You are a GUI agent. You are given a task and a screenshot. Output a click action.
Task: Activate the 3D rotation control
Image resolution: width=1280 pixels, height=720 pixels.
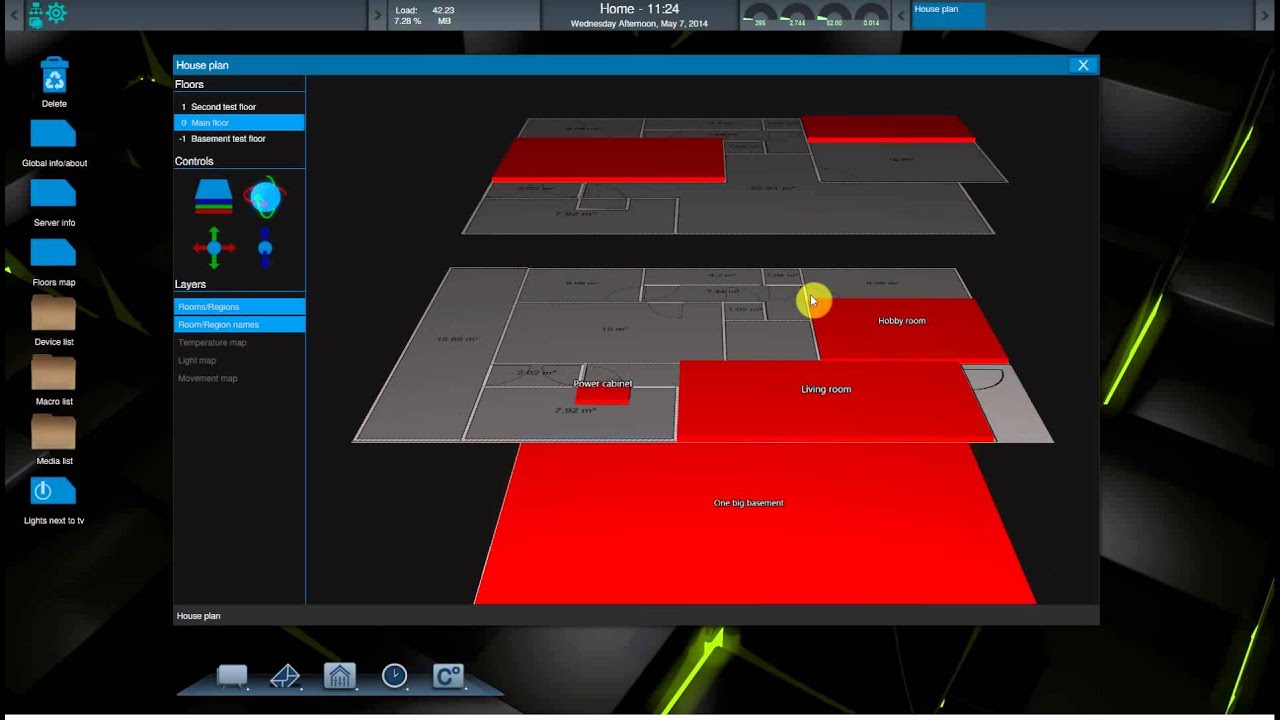[x=263, y=197]
